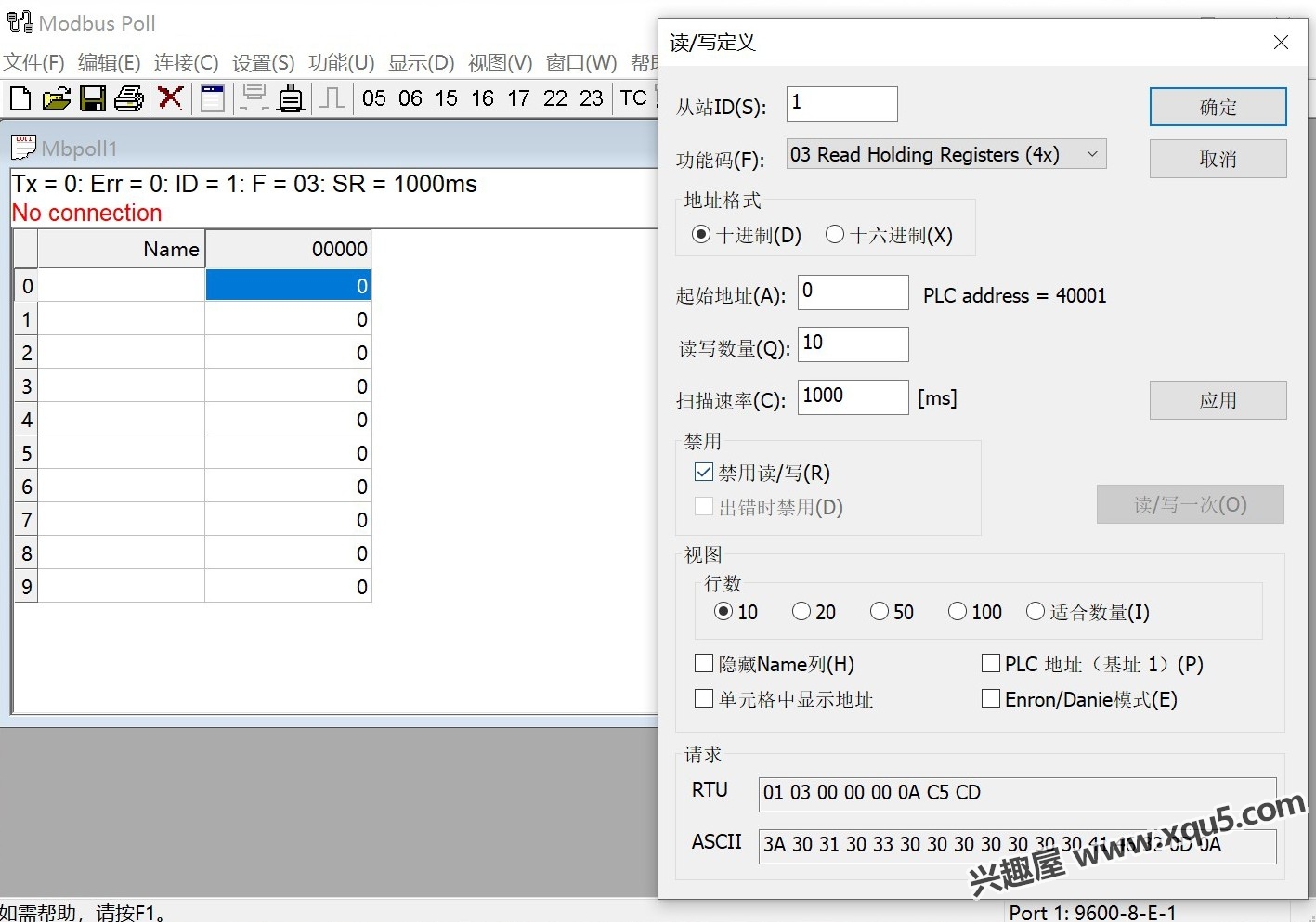This screenshot has height=922, width=1316.
Task: Click the Mbpoll1 document window icon
Action: coord(23,148)
